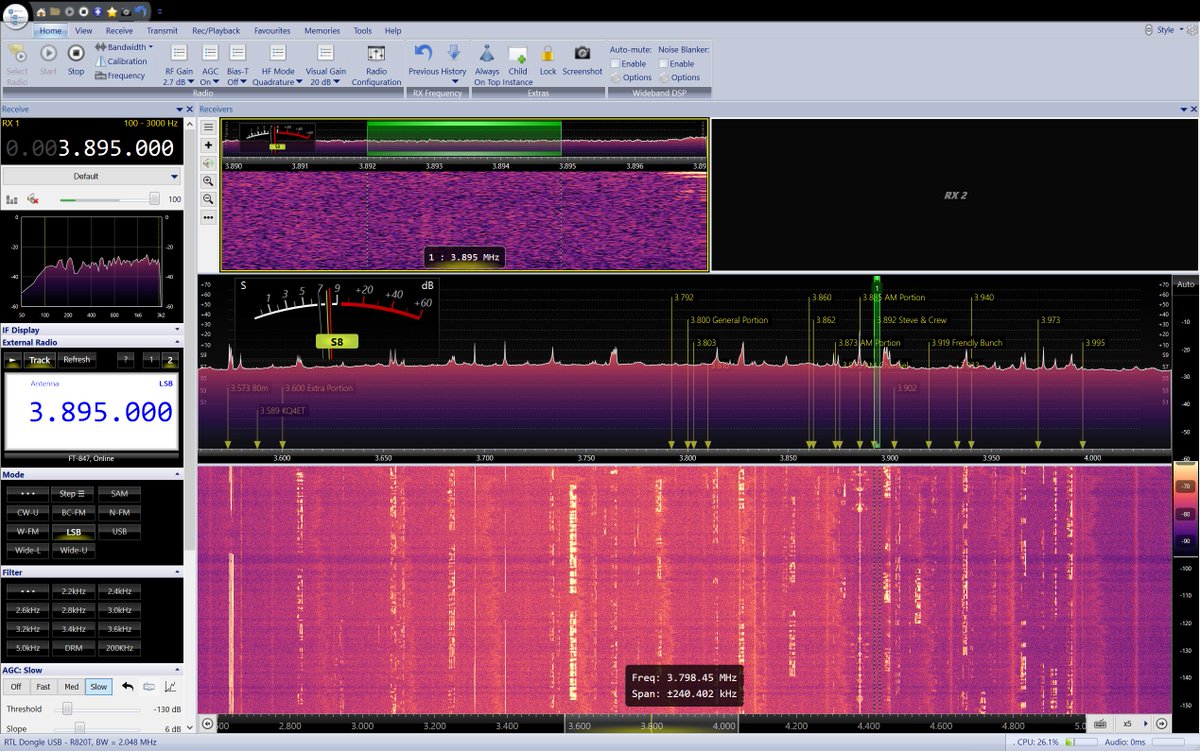Open Auto-mute Options
This screenshot has height=751, width=1200.
(629, 77)
